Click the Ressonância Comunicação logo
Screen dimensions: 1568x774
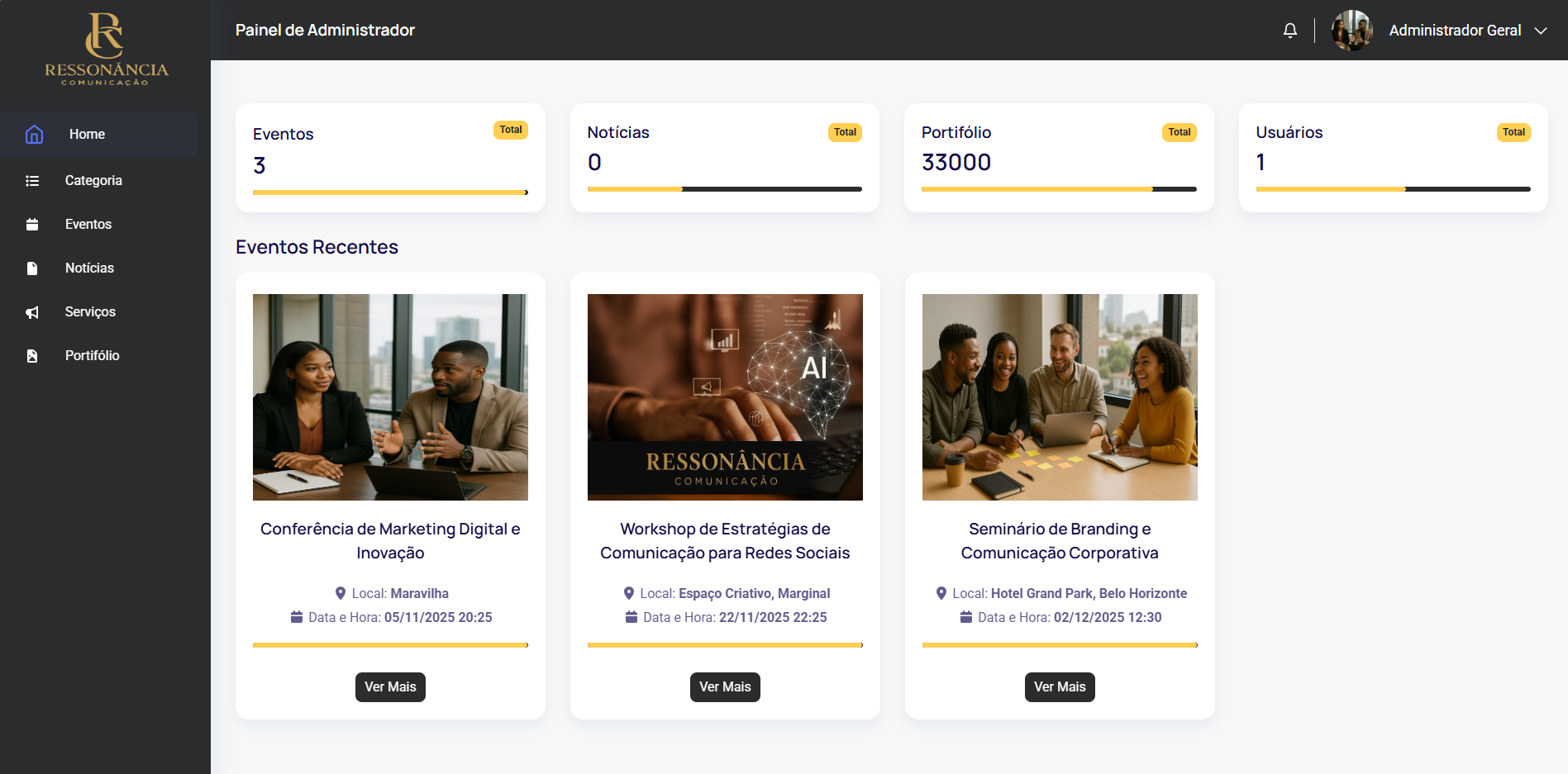(106, 49)
